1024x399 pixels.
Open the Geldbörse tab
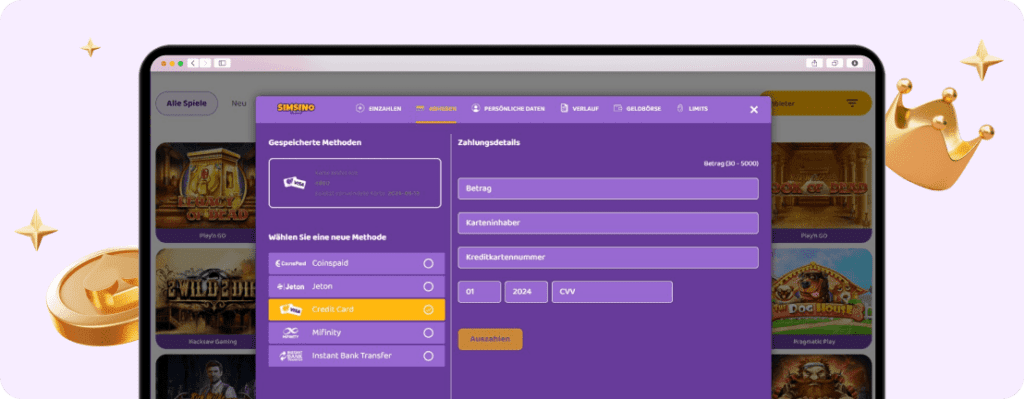point(637,108)
